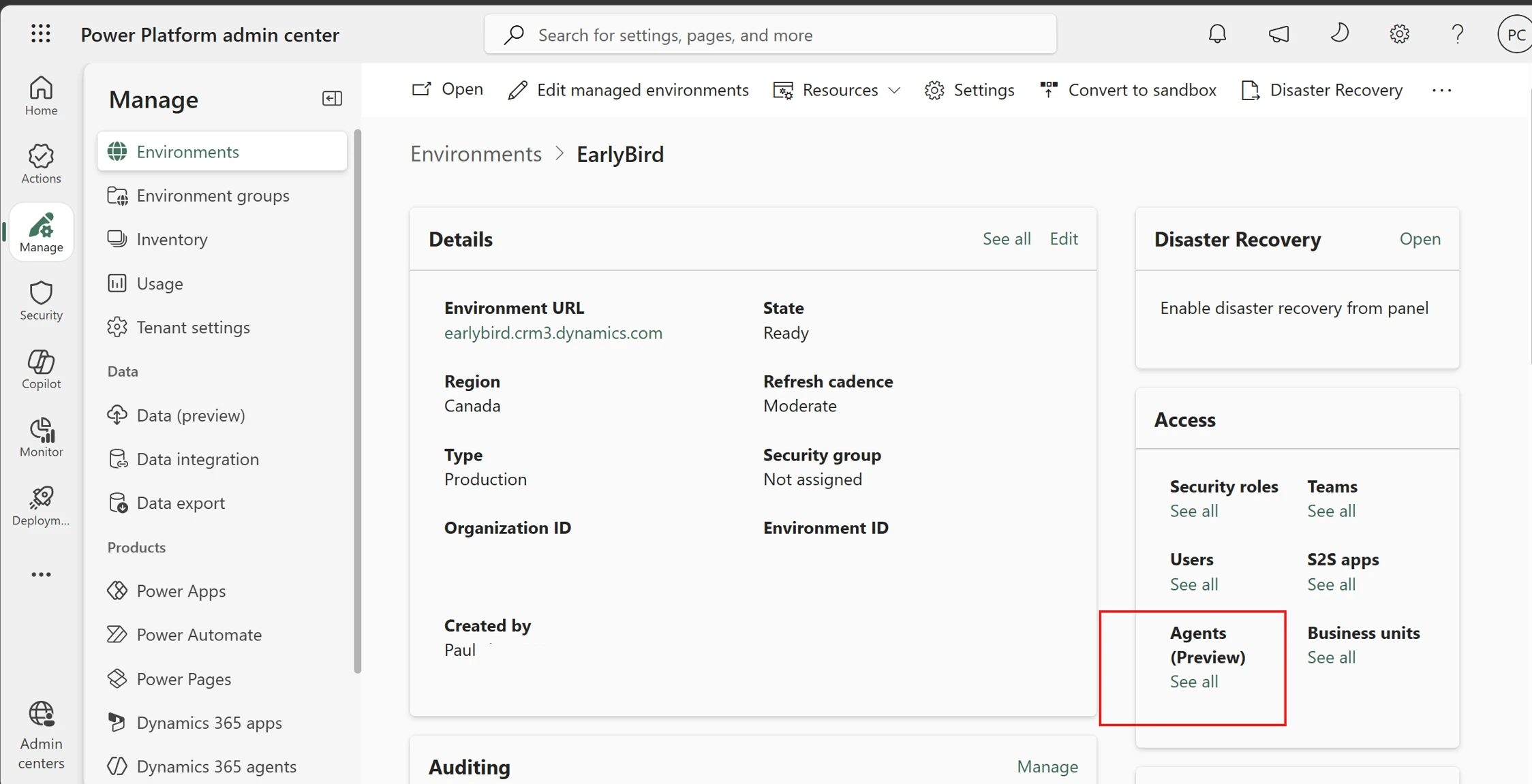See all S2S apps
This screenshot has width=1532, height=784.
(x=1332, y=584)
